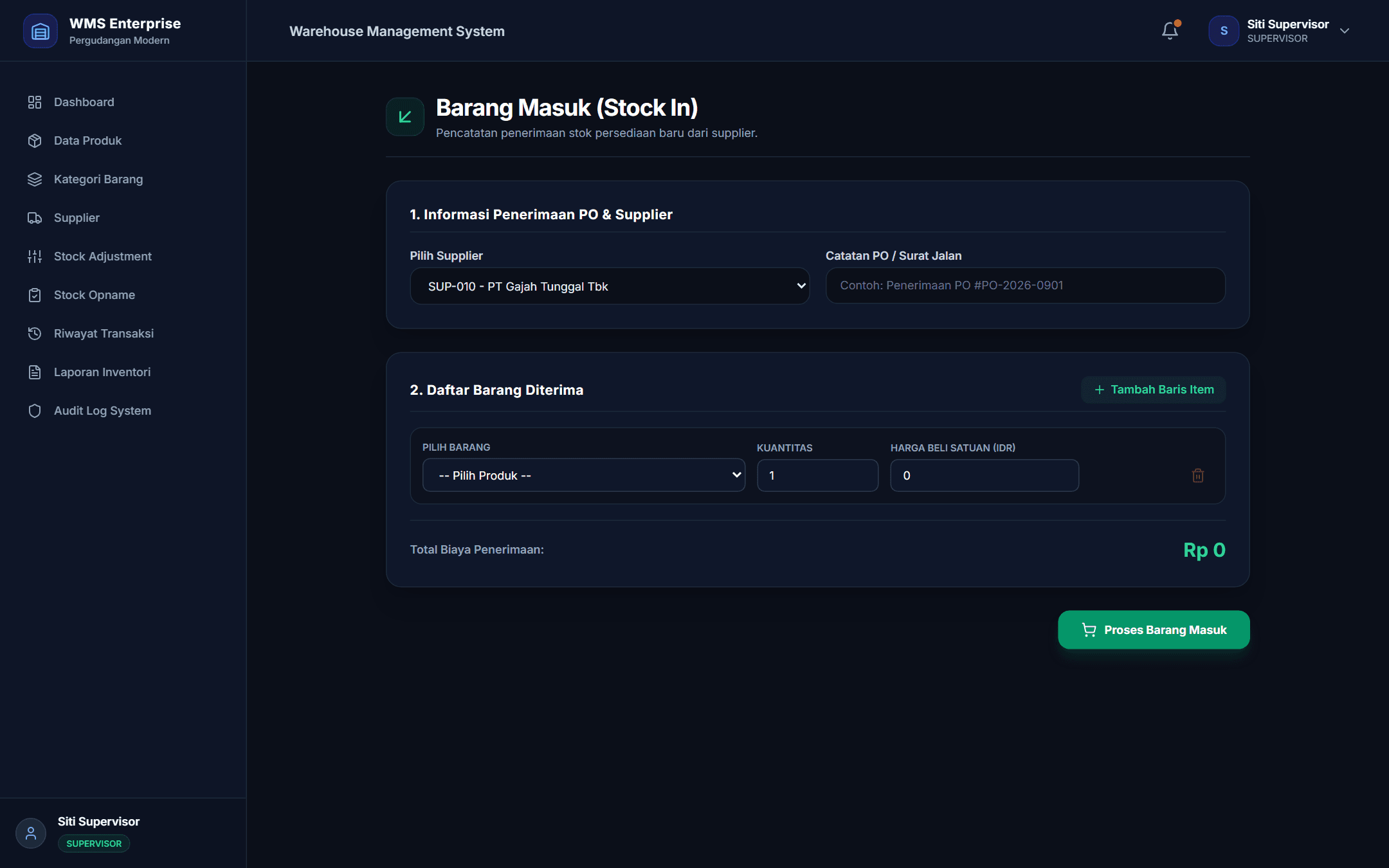This screenshot has width=1389, height=868.
Task: Click the Stock In arrow icon beside heading
Action: coord(405,117)
